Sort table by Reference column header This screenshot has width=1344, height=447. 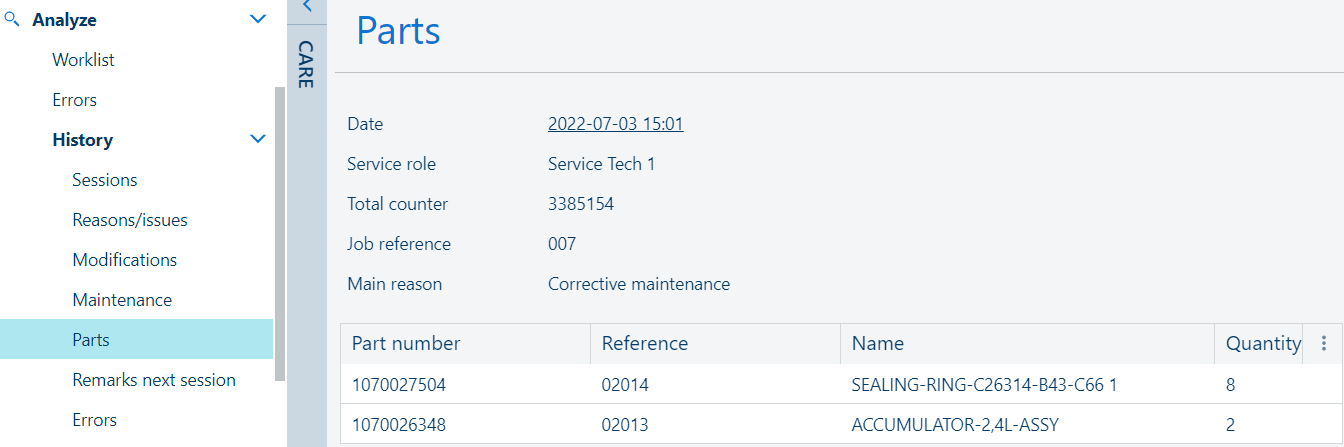(x=645, y=343)
